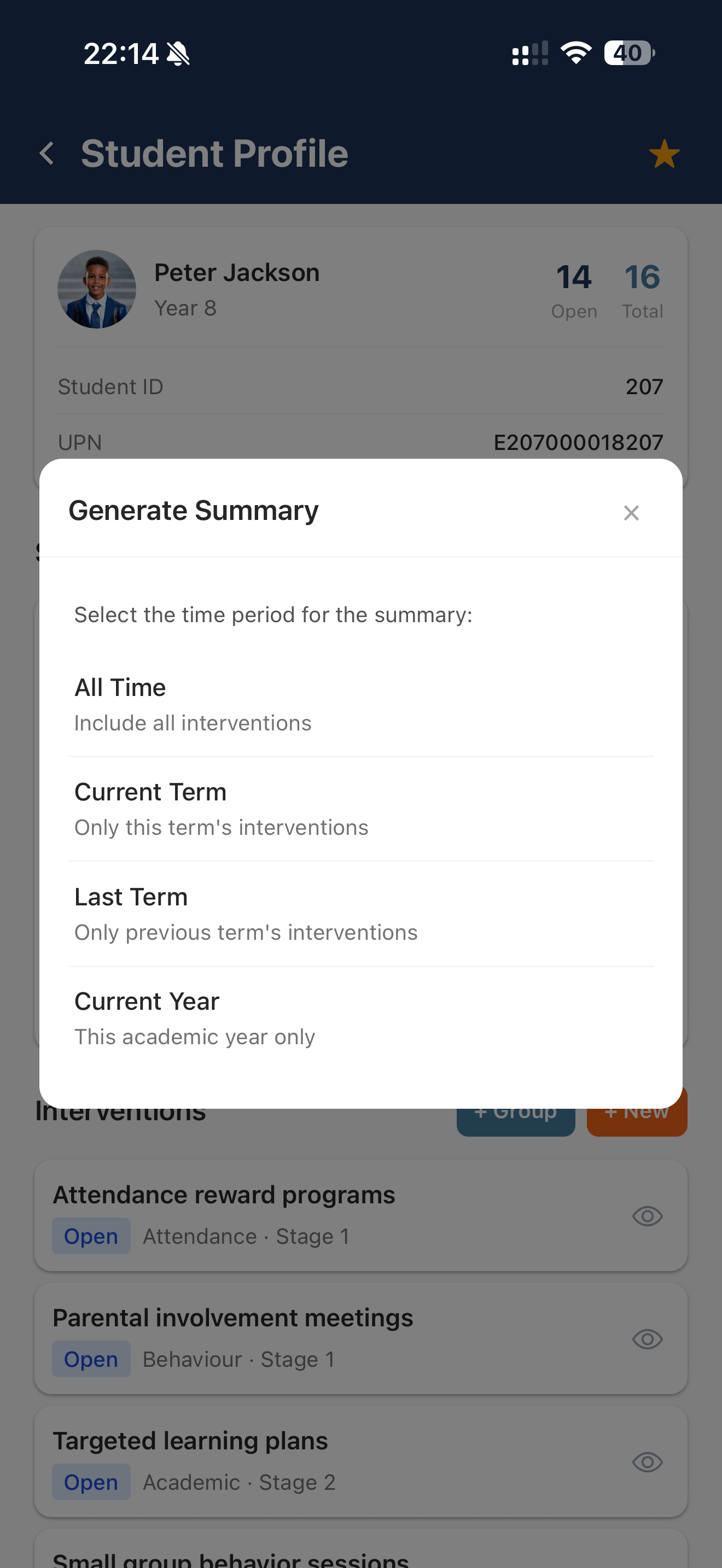The image size is (722, 1568).
Task: Tap the 16 Total interventions count
Action: point(642,290)
